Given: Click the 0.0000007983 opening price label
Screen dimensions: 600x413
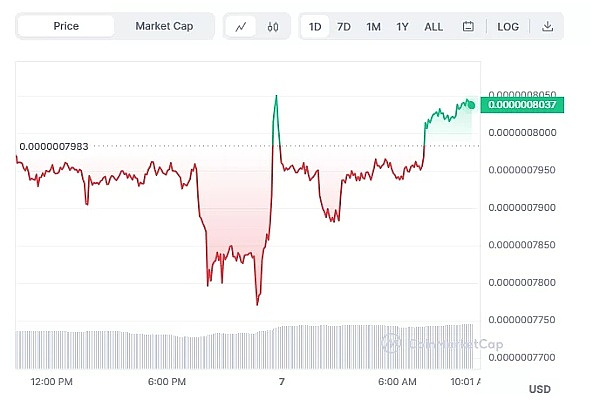Looking at the screenshot, I should click(x=54, y=147).
